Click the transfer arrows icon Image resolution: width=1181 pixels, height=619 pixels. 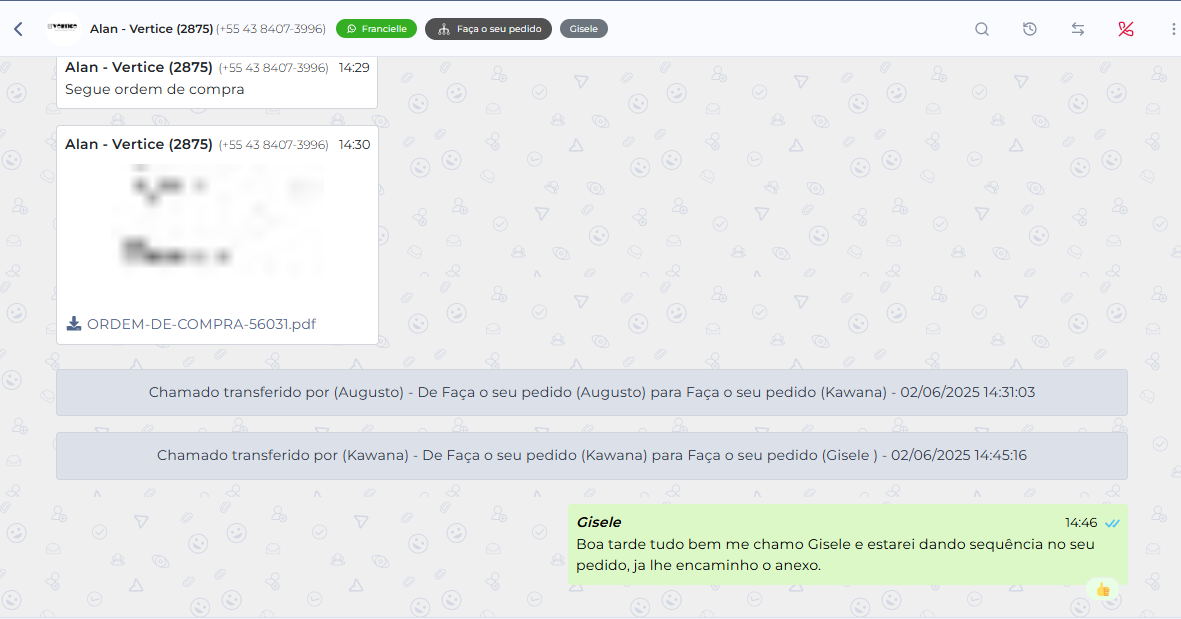1078,29
